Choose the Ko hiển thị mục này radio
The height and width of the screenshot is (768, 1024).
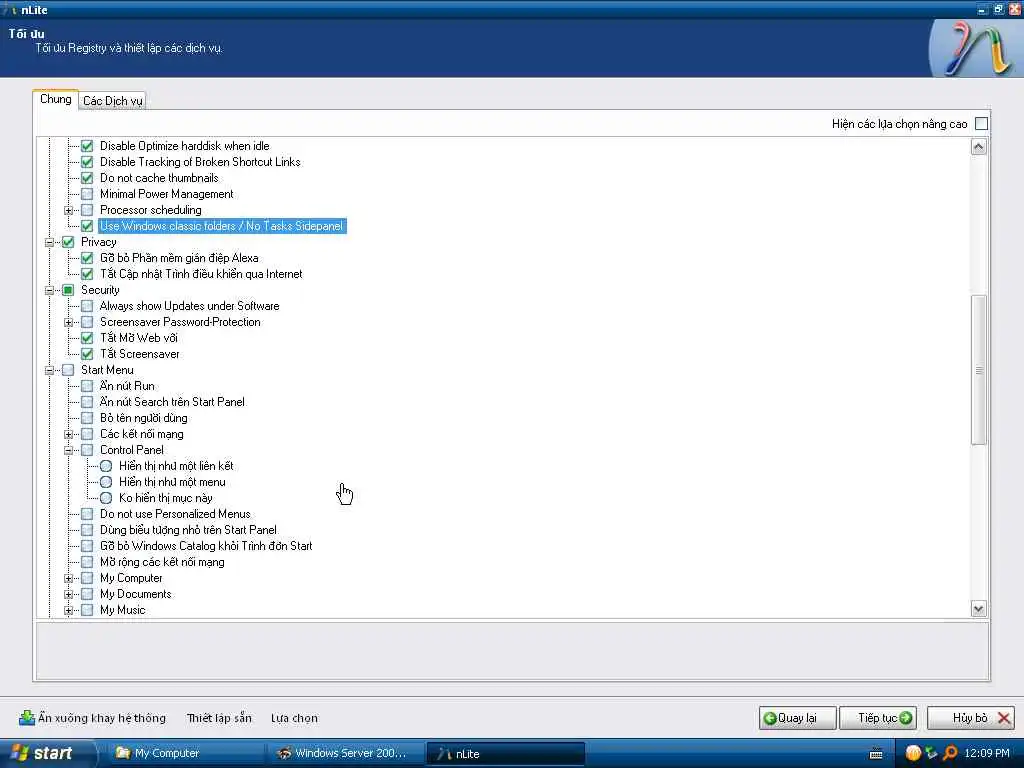106,498
